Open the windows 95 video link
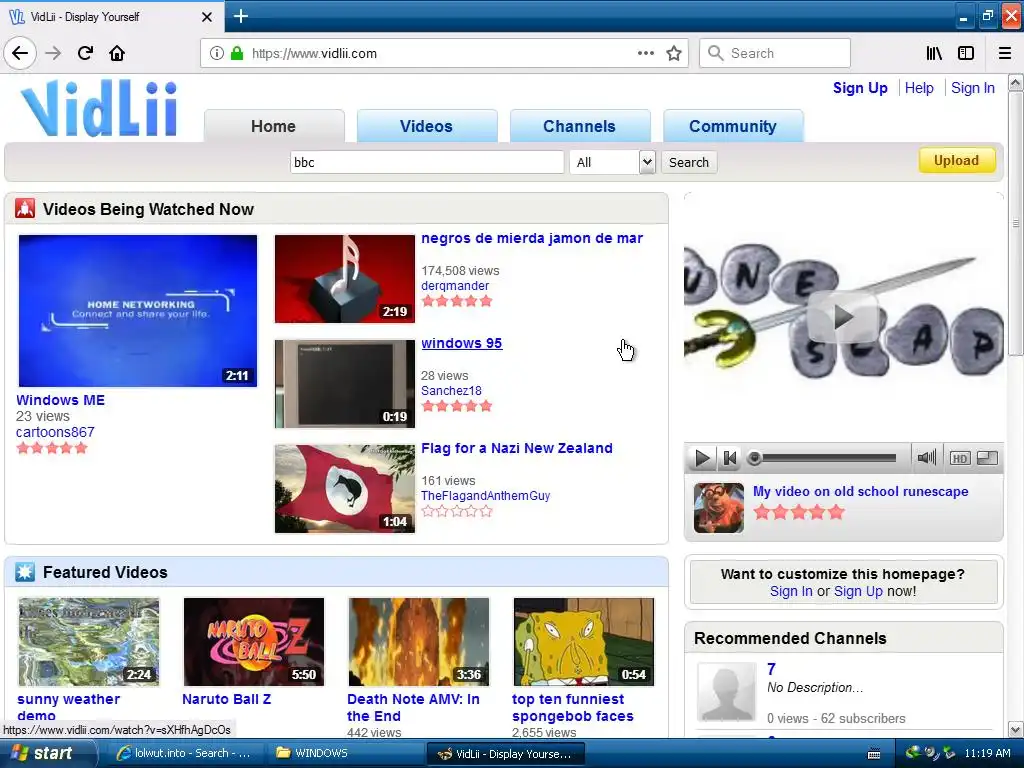The height and width of the screenshot is (768, 1024). [462, 344]
